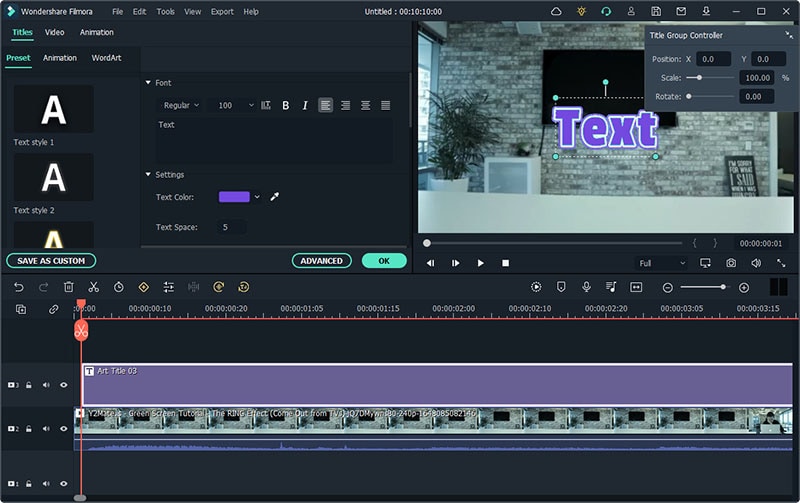Toggle the lock on track 3
Viewport: 800px width, 503px height.
tap(29, 384)
